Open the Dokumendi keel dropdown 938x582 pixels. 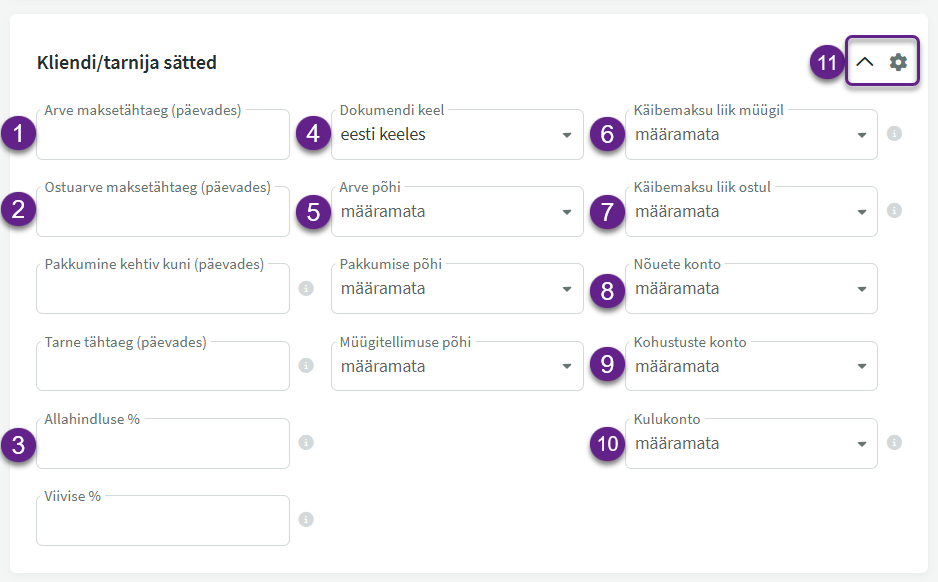coord(457,135)
